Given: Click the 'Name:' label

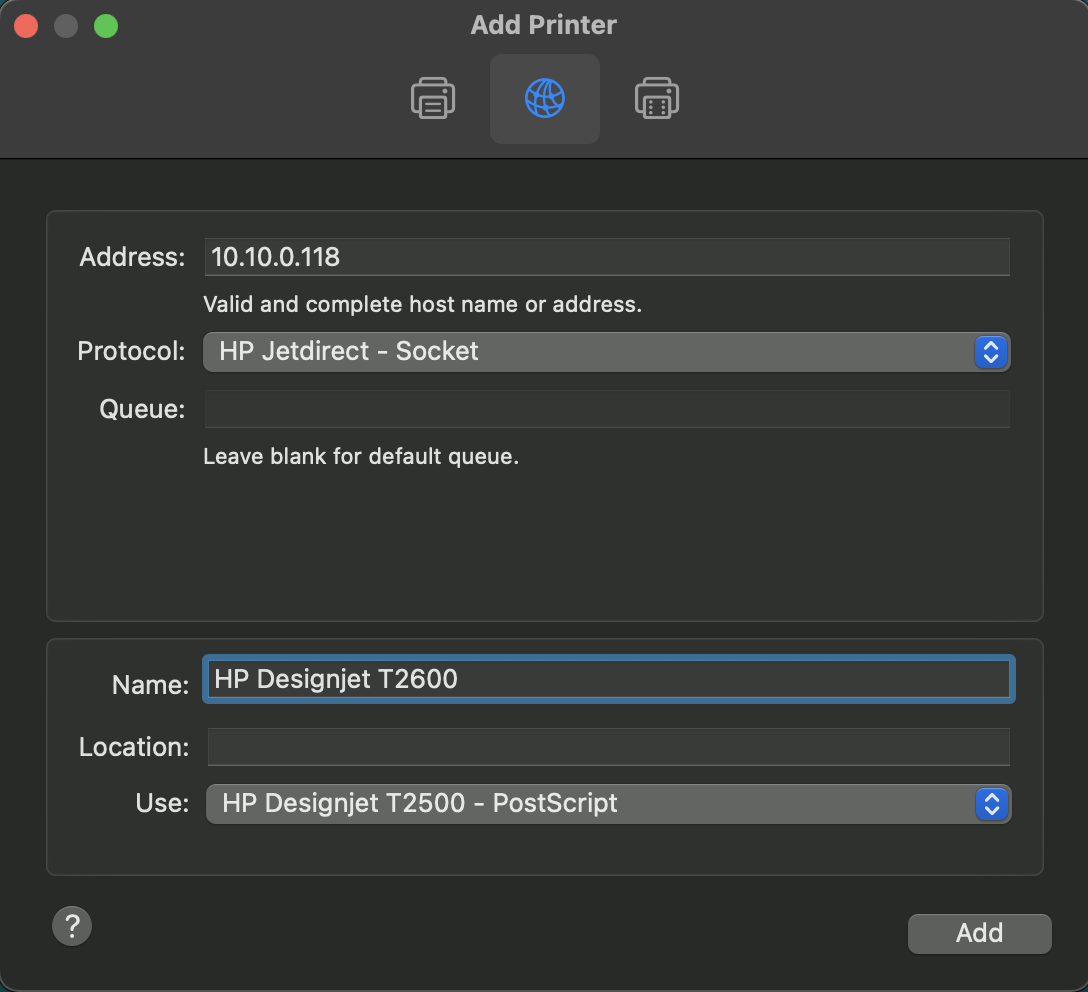Looking at the screenshot, I should click(151, 685).
